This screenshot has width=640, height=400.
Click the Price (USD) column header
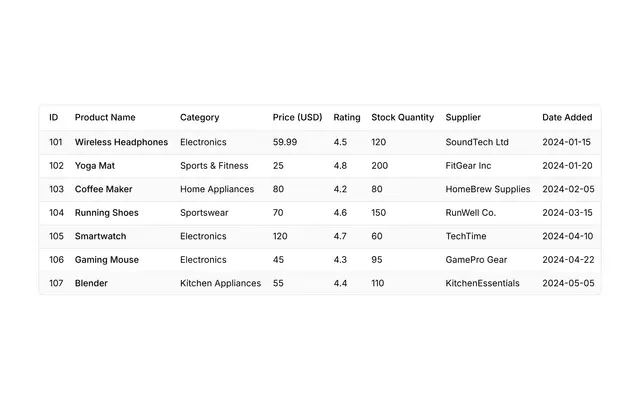coord(297,118)
